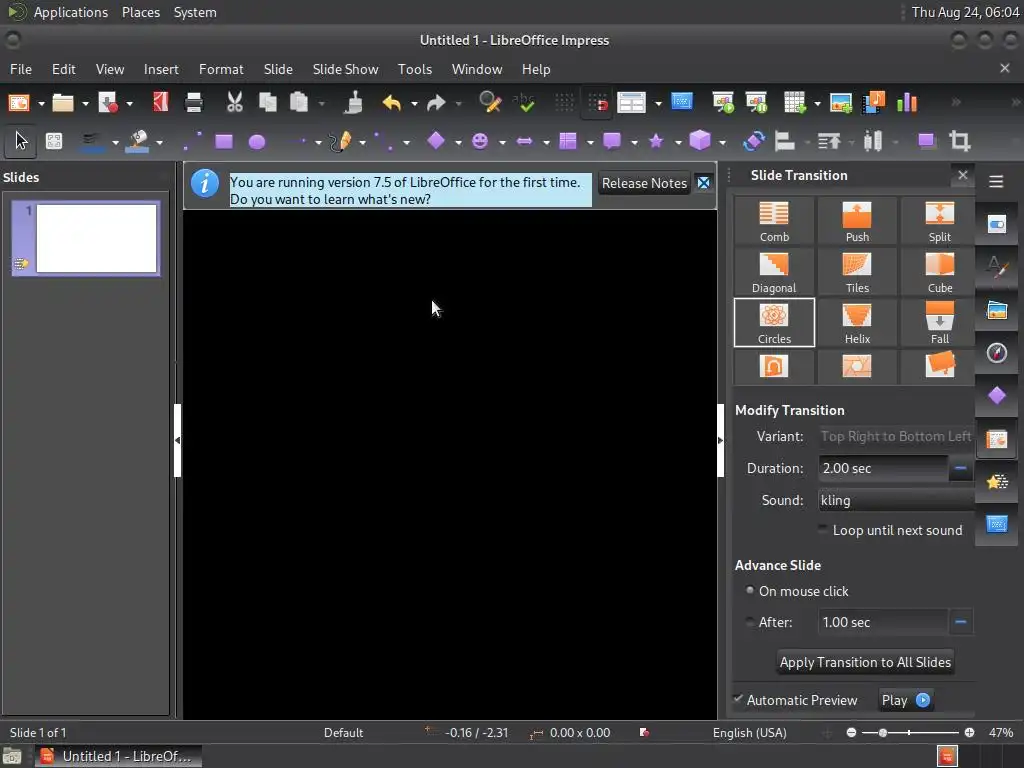Click zoom in plus button
The height and width of the screenshot is (768, 1024).
(969, 733)
